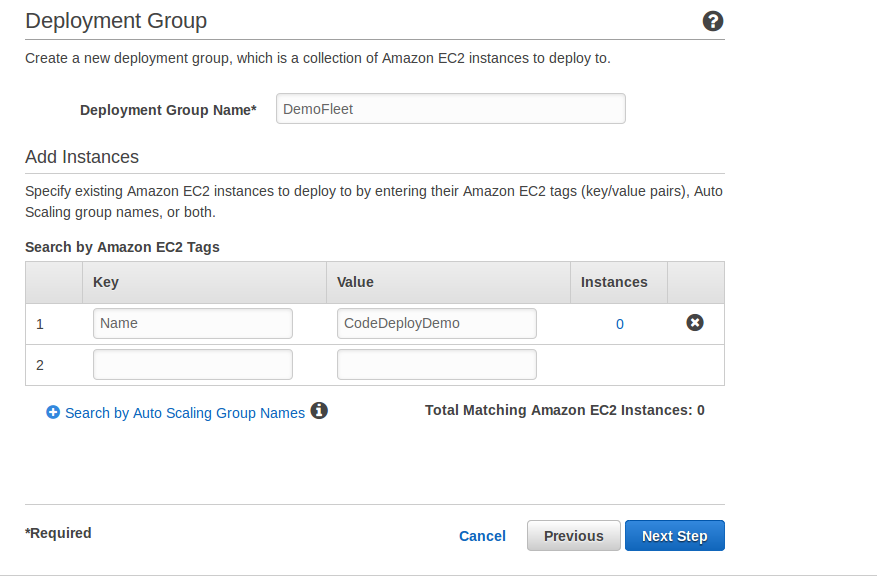Click the Deployment Group Name label
This screenshot has width=877, height=584.
pyautogui.click(x=168, y=110)
